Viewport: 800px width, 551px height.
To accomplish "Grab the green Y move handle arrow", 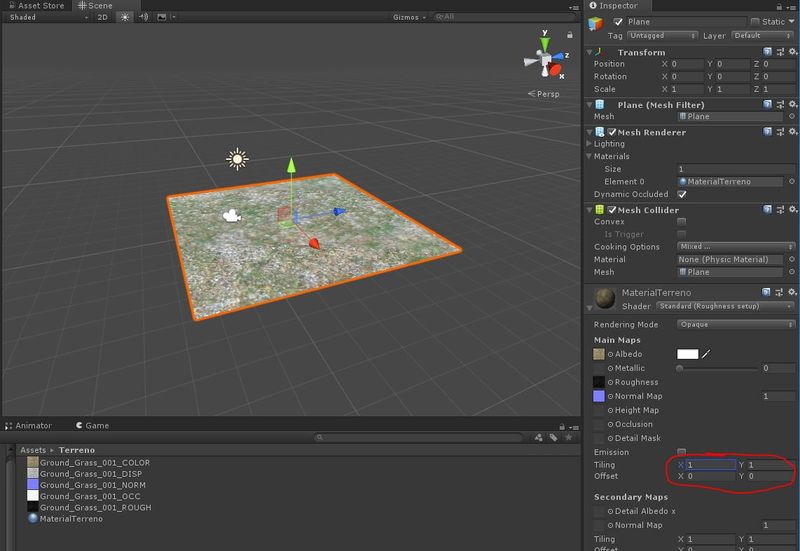I will pos(291,165).
